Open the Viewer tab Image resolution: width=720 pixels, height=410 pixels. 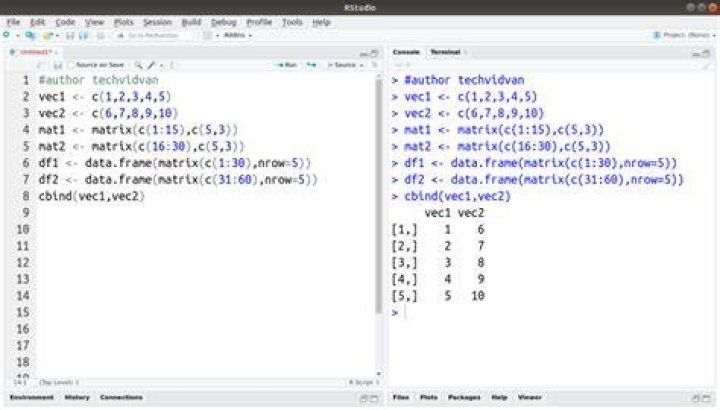point(529,398)
